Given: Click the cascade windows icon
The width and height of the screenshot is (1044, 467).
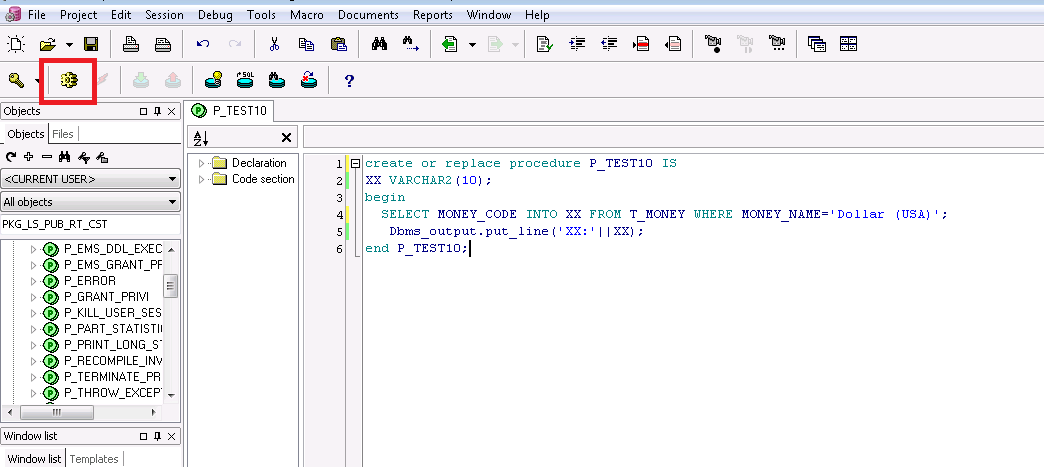Looking at the screenshot, I should (x=816, y=45).
